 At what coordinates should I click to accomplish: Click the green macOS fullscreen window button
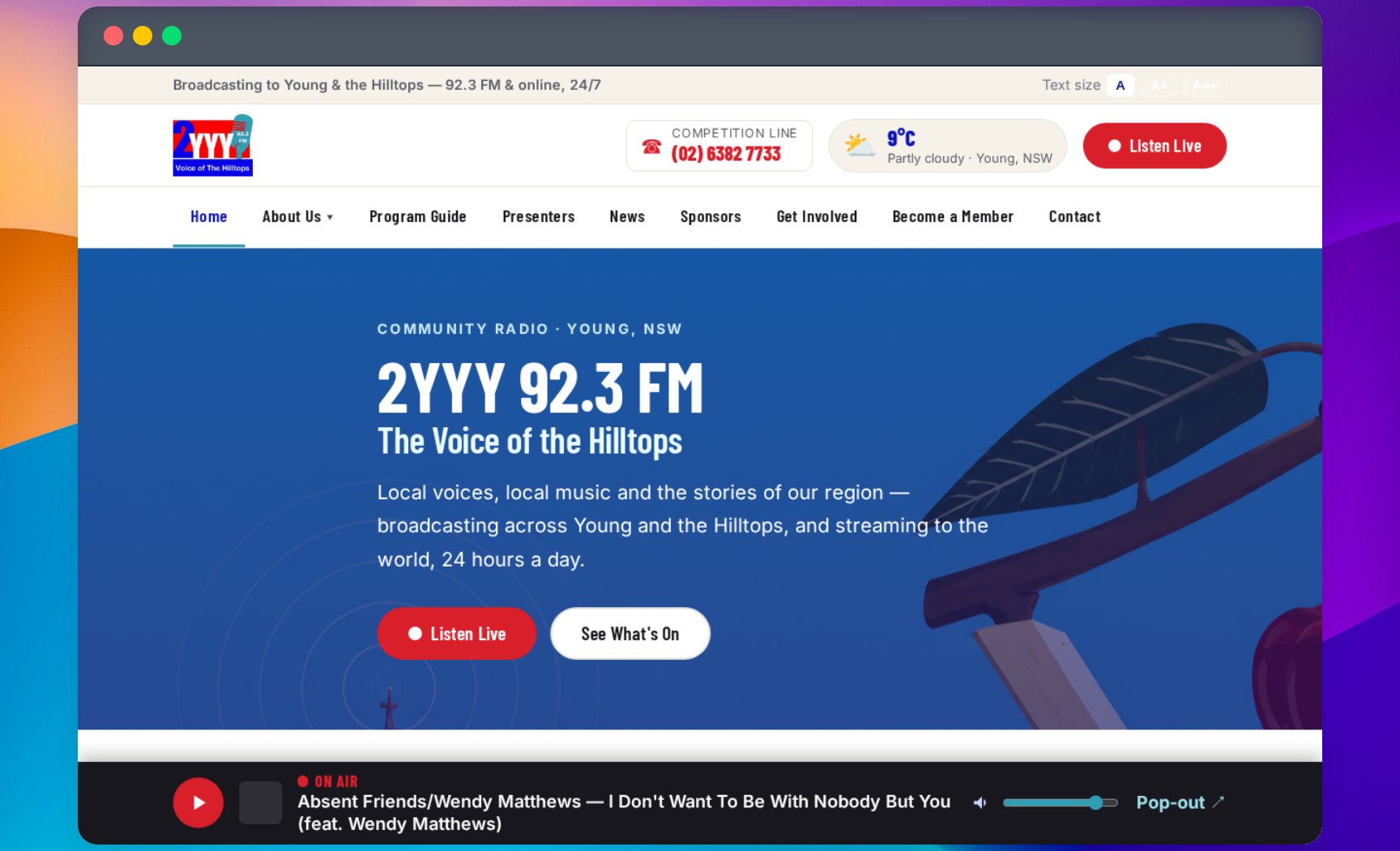172,36
